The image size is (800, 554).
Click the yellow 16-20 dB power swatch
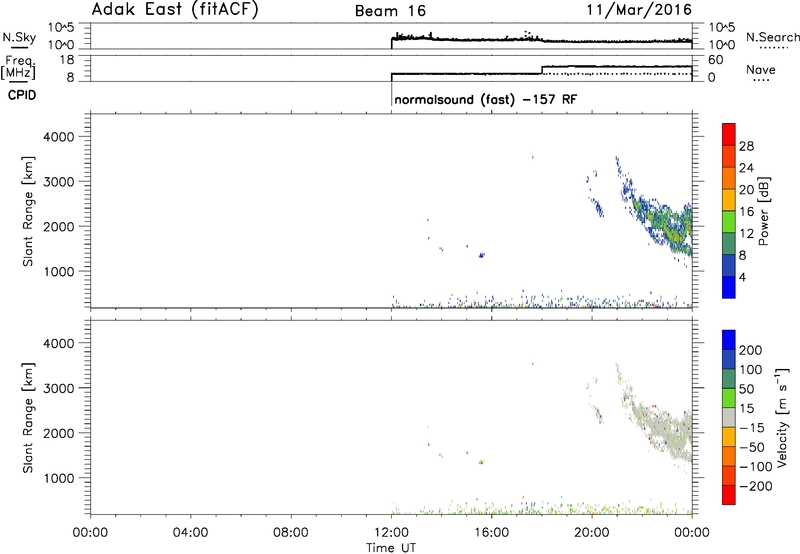[x=729, y=200]
